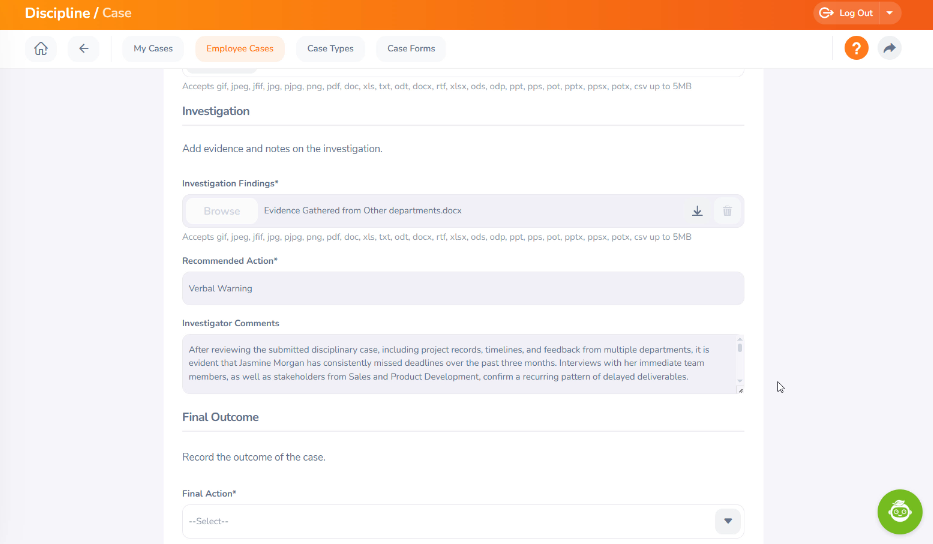Click the Home icon button
This screenshot has height=544, width=933.
[x=41, y=48]
